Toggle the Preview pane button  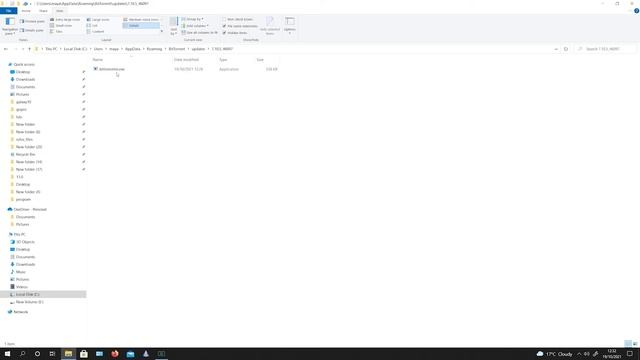pos(32,21)
